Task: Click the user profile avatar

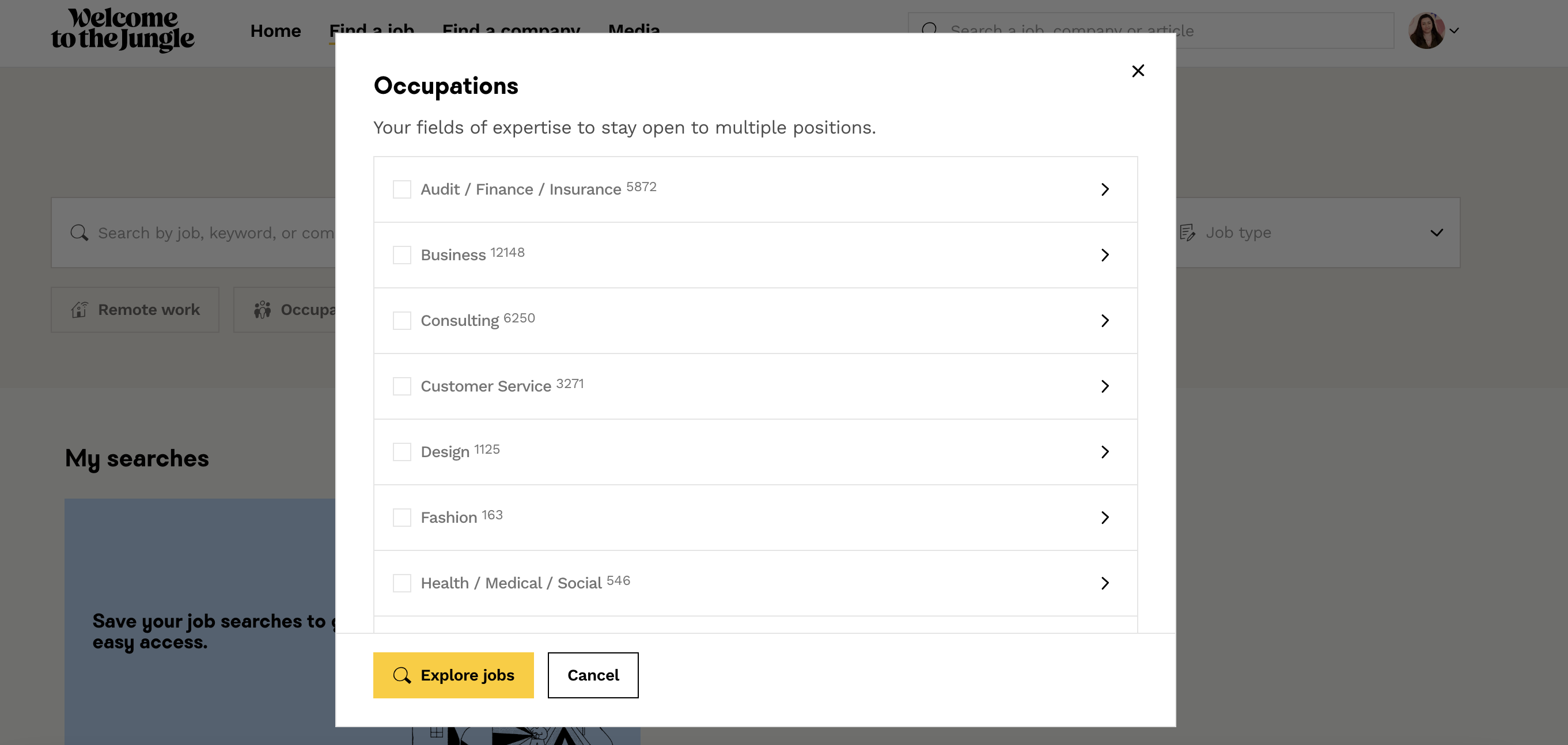Action: (1426, 31)
